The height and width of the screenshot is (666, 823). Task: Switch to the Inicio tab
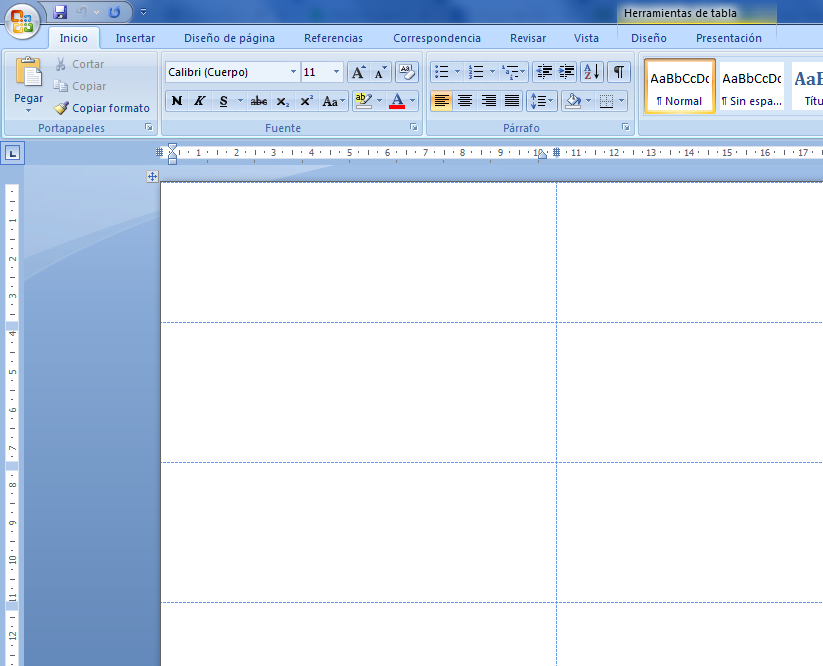(x=73, y=38)
